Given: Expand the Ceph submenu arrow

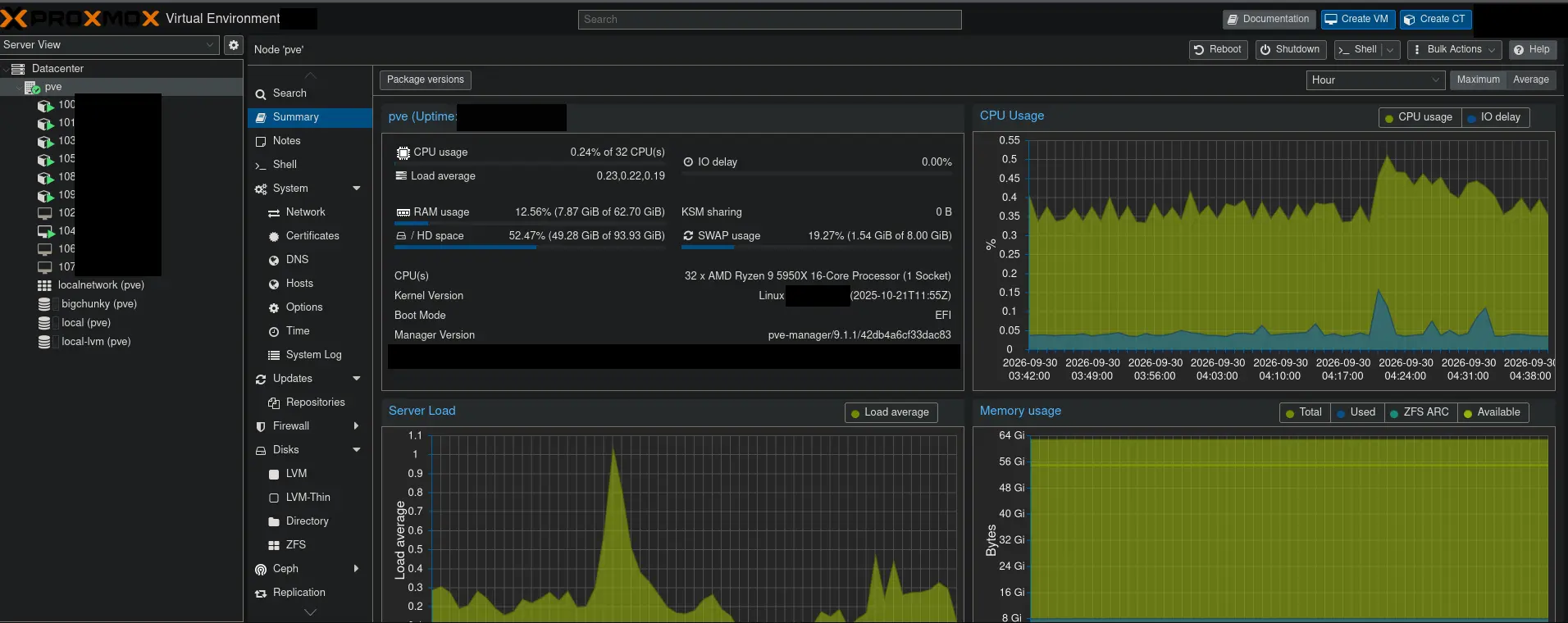Looking at the screenshot, I should (357, 569).
